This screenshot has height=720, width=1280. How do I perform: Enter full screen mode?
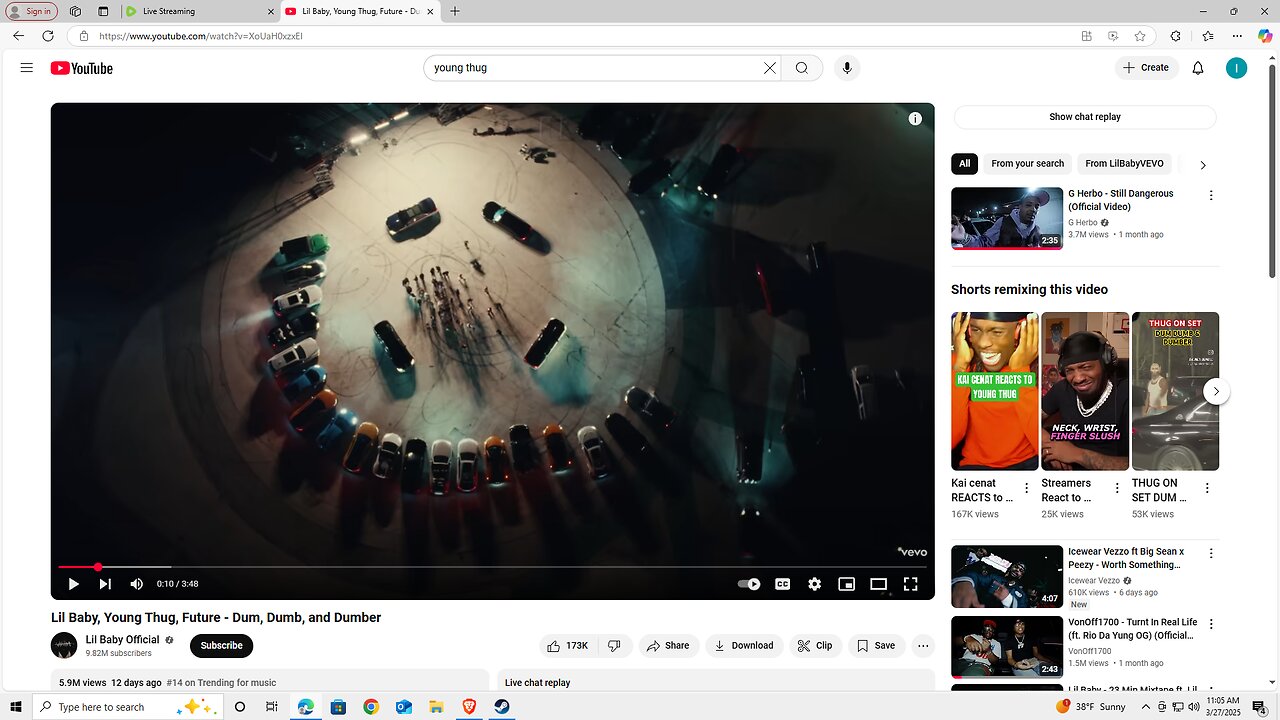pos(911,584)
